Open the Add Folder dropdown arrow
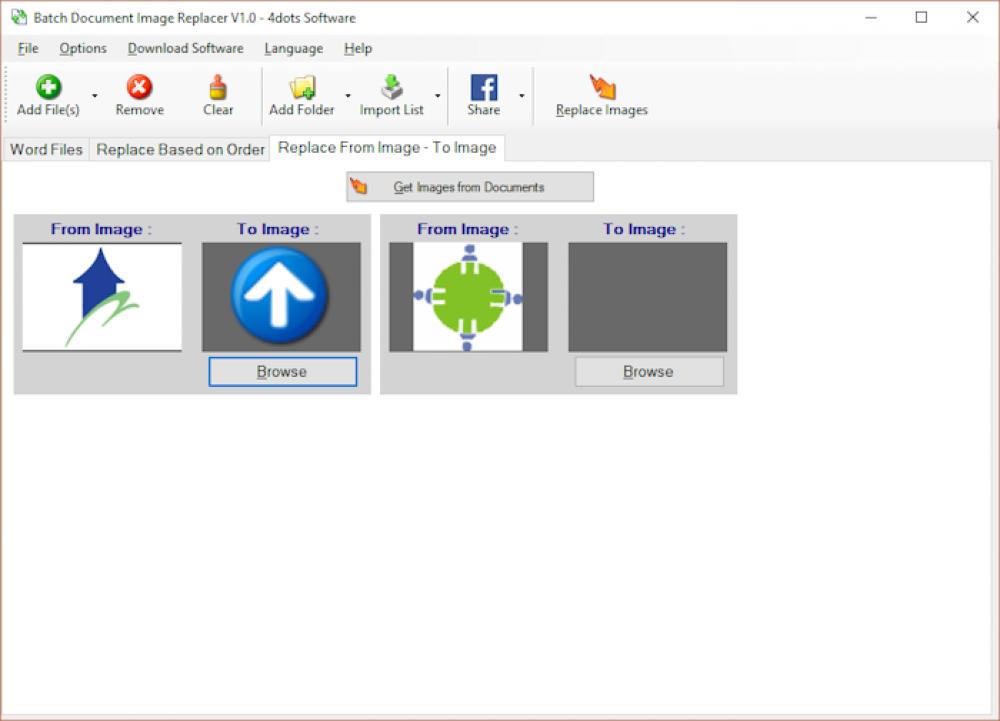The image size is (1000, 721). (x=348, y=95)
